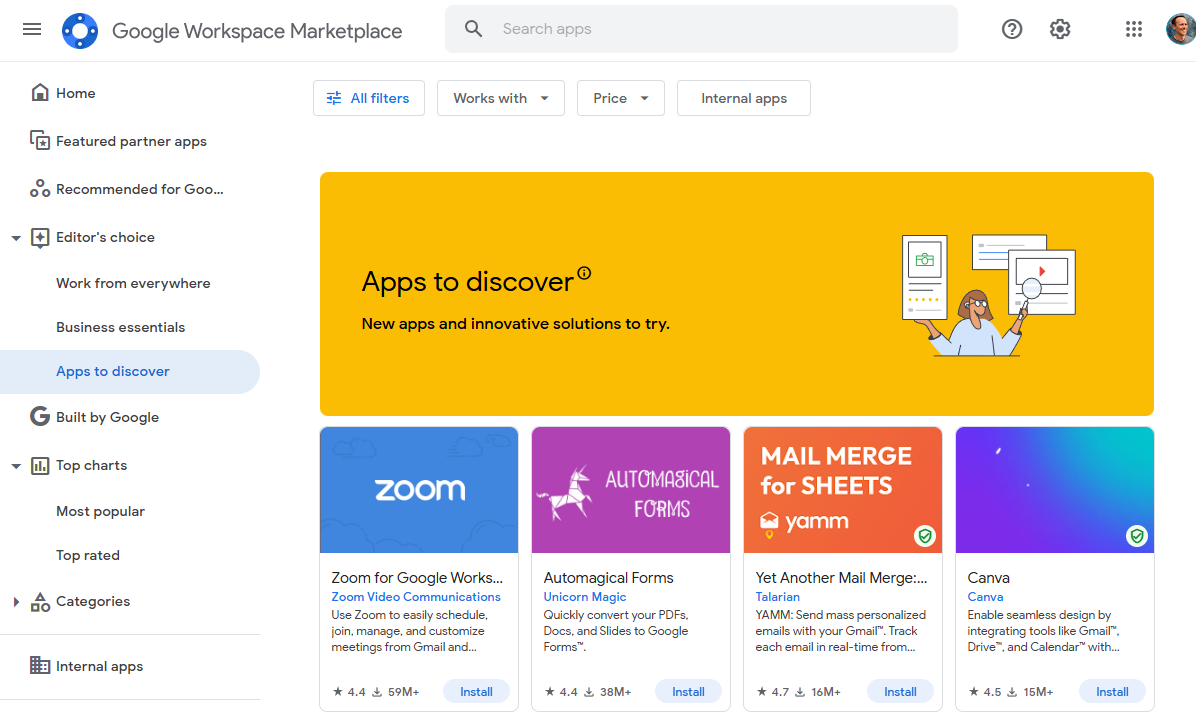1196x715 pixels.
Task: Collapse the Top charts section
Action: (16, 465)
